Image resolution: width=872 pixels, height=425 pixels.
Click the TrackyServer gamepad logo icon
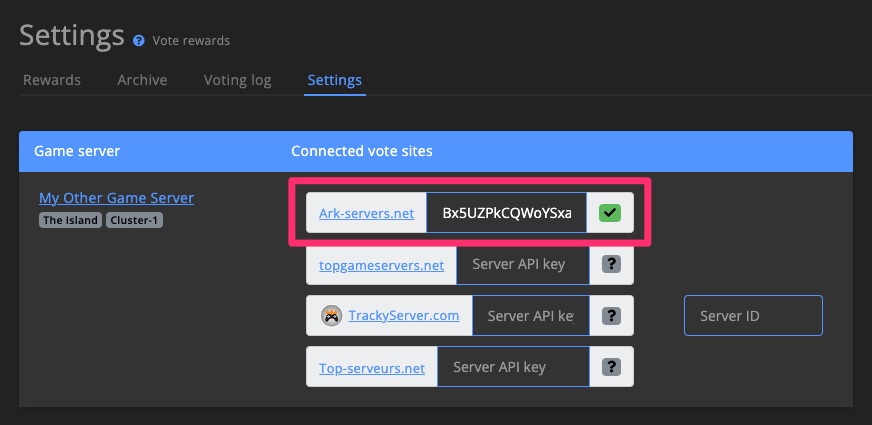[331, 316]
